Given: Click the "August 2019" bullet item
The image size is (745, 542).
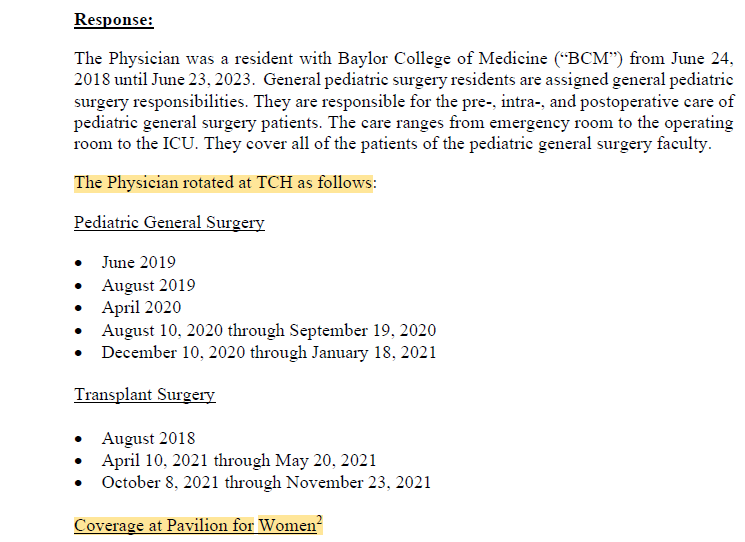Looking at the screenshot, I should pyautogui.click(x=148, y=285).
